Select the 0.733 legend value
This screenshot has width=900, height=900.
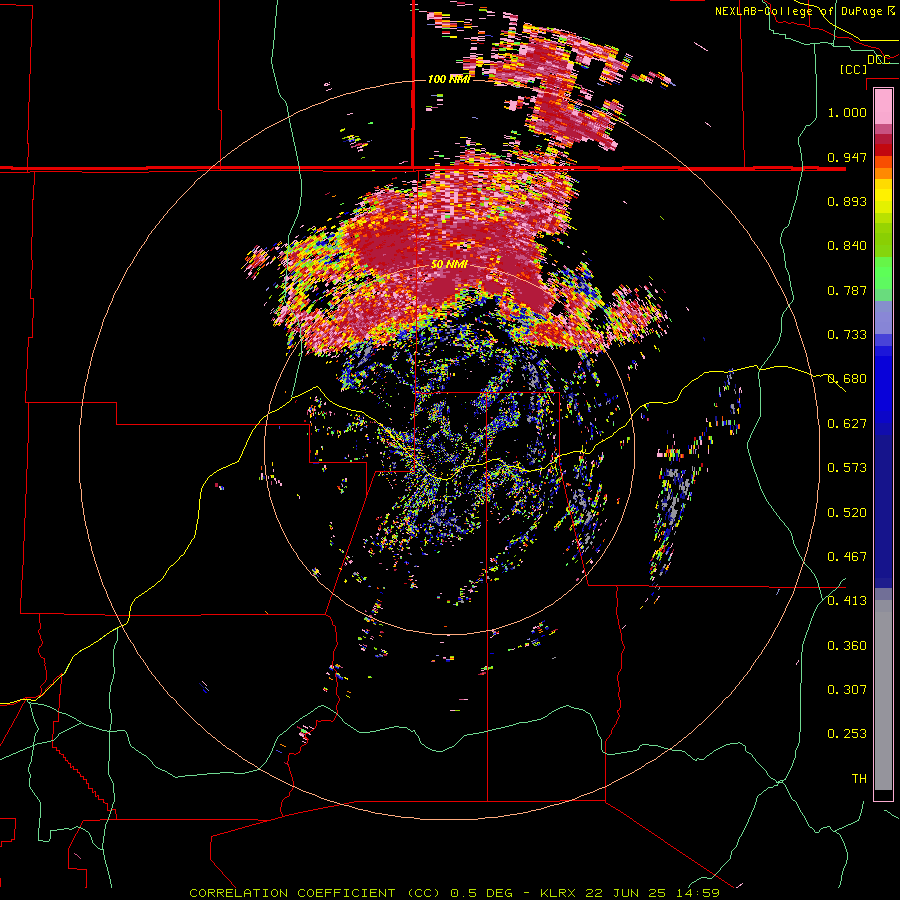point(847,335)
